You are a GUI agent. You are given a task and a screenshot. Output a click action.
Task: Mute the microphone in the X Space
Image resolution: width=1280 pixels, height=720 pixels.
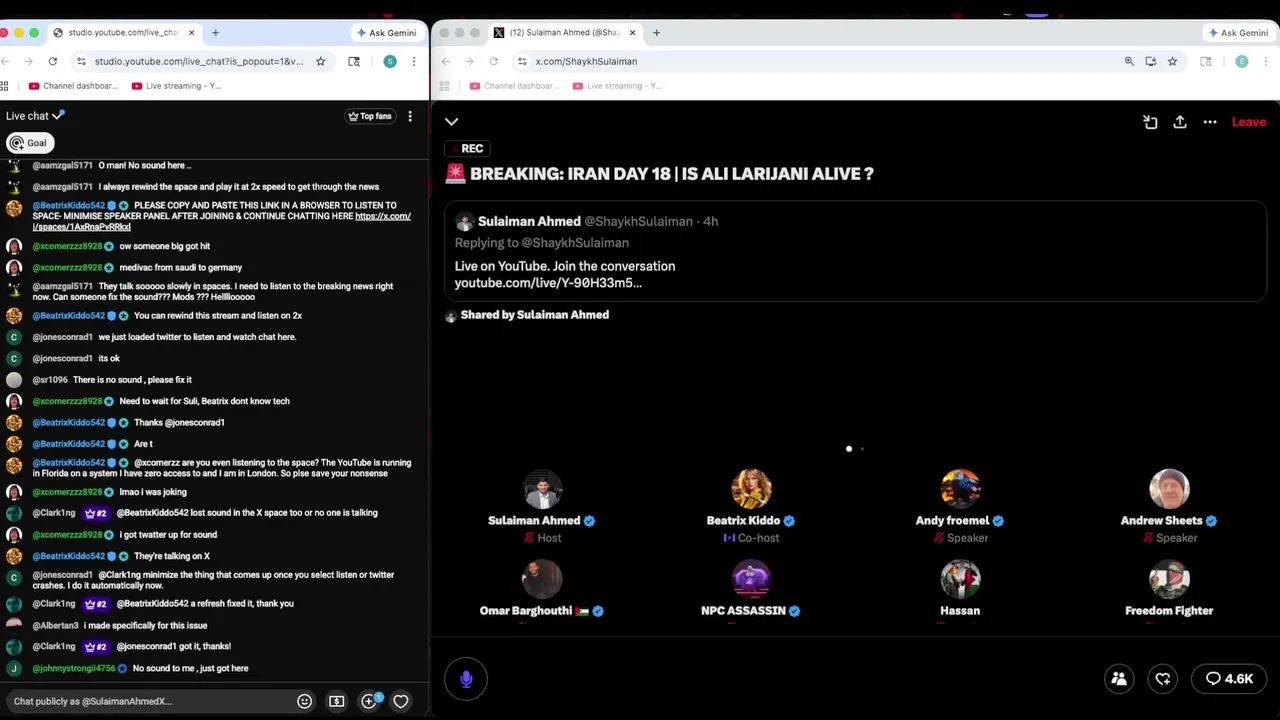[466, 679]
